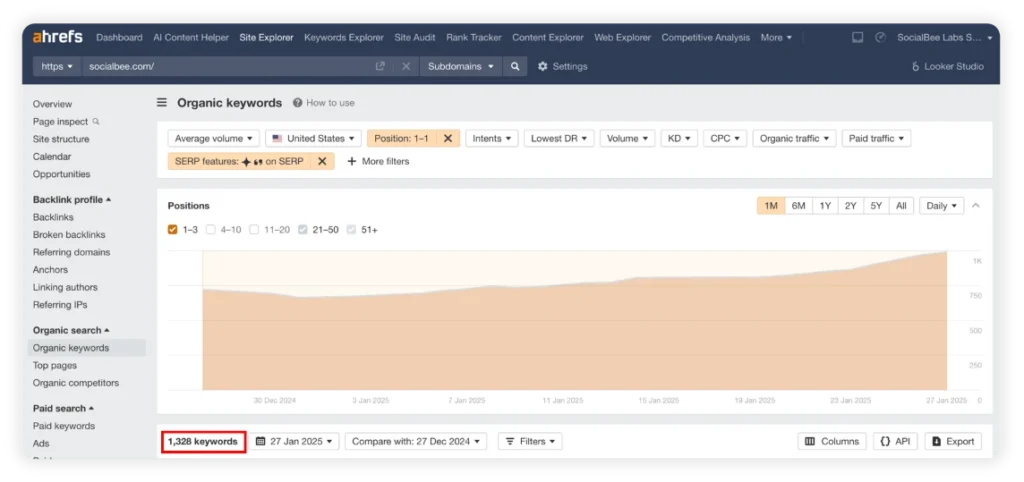Open the KD filter dropdown
The height and width of the screenshot is (482, 1024).
coord(679,138)
